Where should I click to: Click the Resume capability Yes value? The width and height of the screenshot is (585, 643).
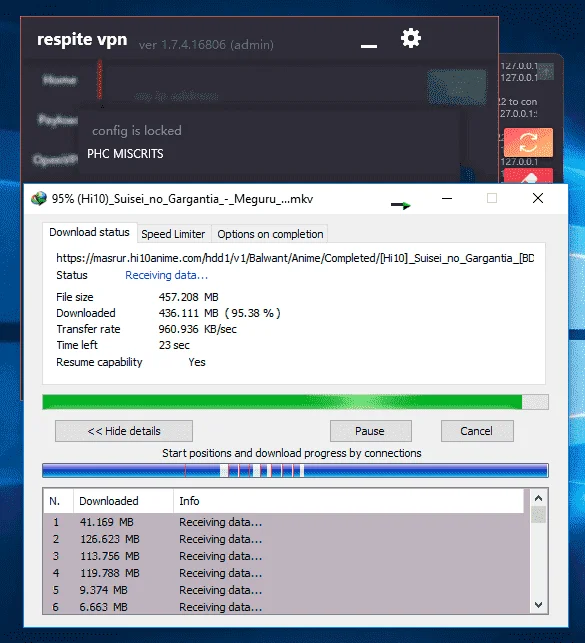pyautogui.click(x=197, y=362)
